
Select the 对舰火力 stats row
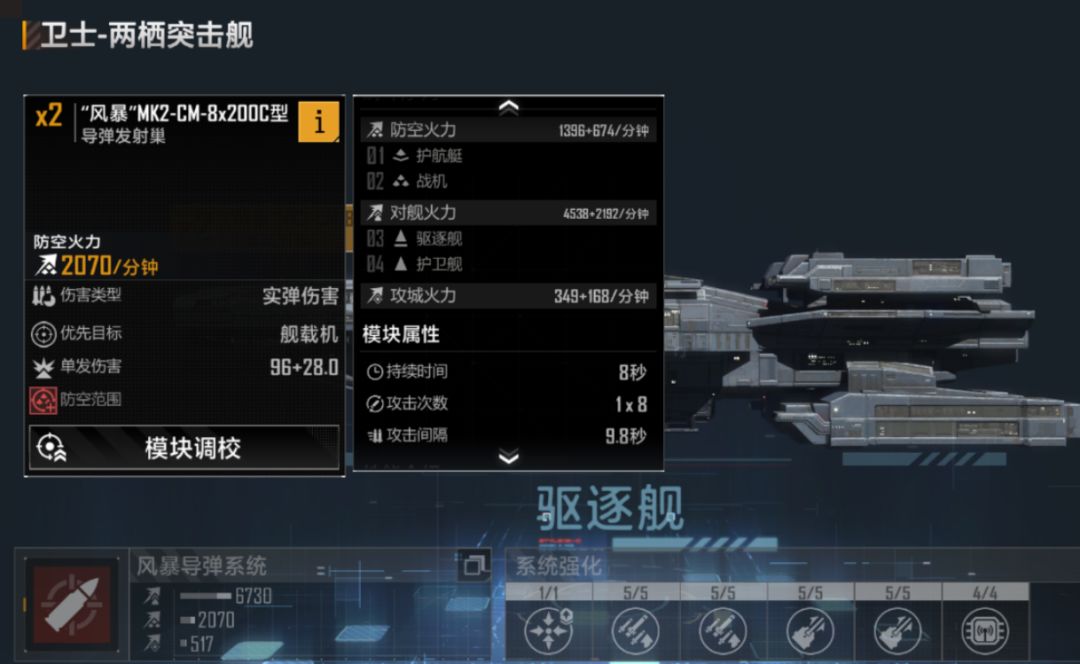pyautogui.click(x=508, y=213)
